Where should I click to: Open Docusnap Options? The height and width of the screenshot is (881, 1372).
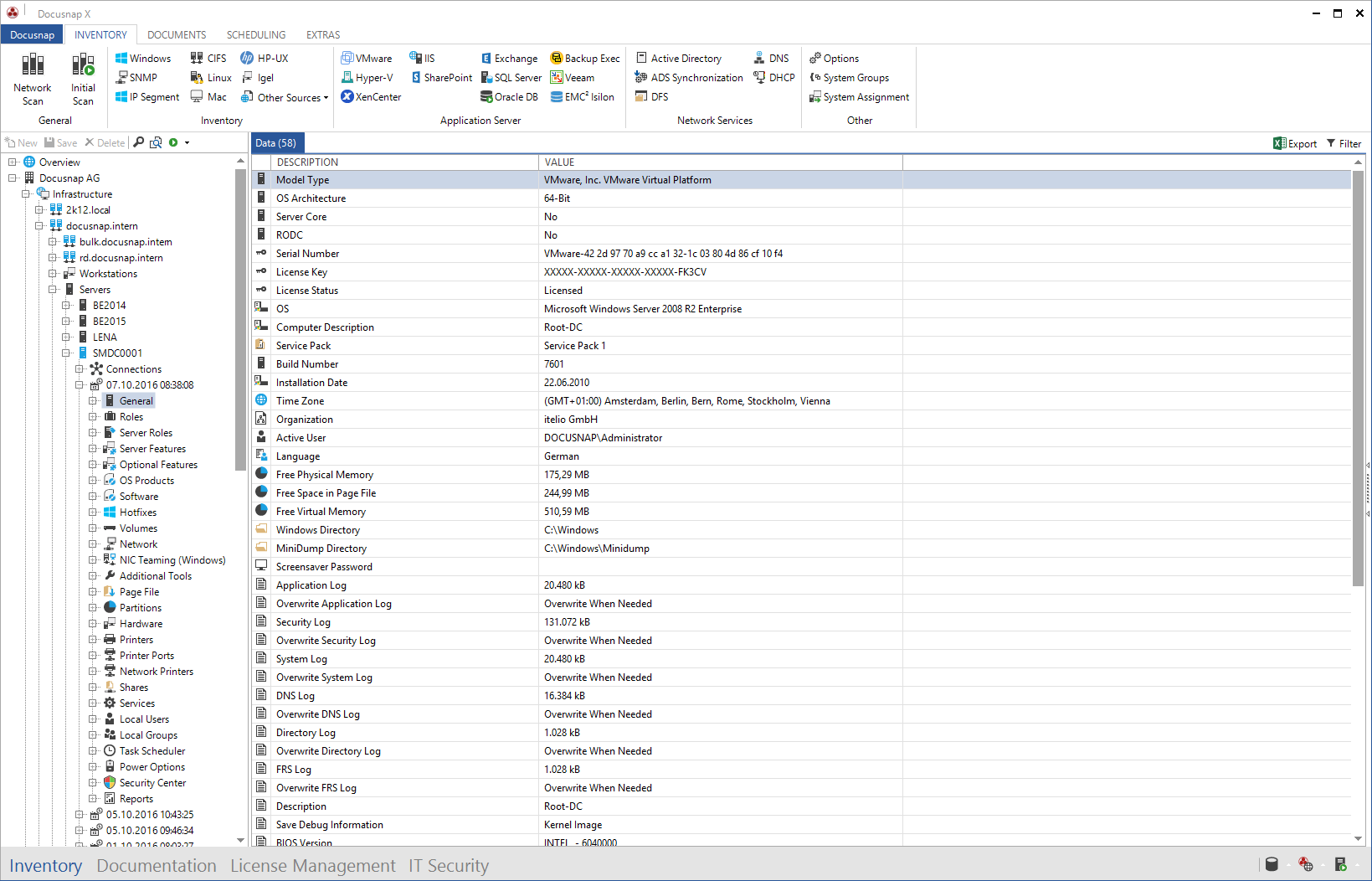pyautogui.click(x=834, y=58)
